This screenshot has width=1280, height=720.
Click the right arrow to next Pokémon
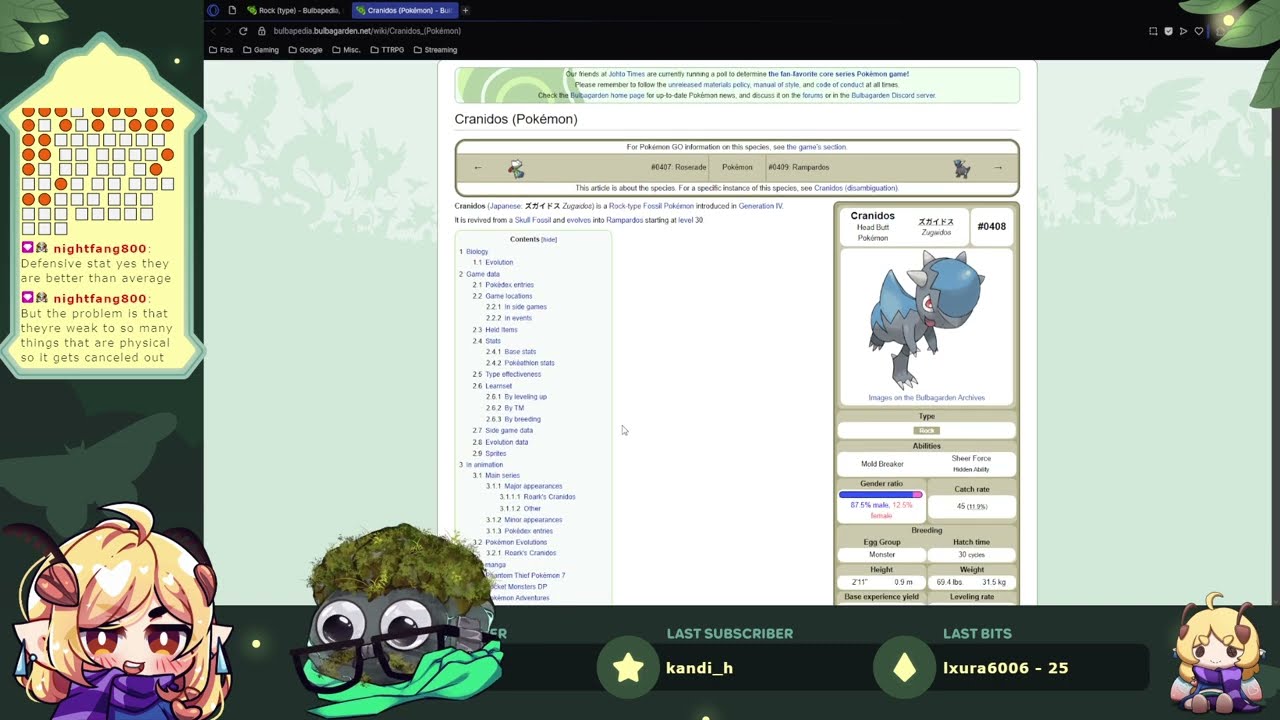point(998,168)
